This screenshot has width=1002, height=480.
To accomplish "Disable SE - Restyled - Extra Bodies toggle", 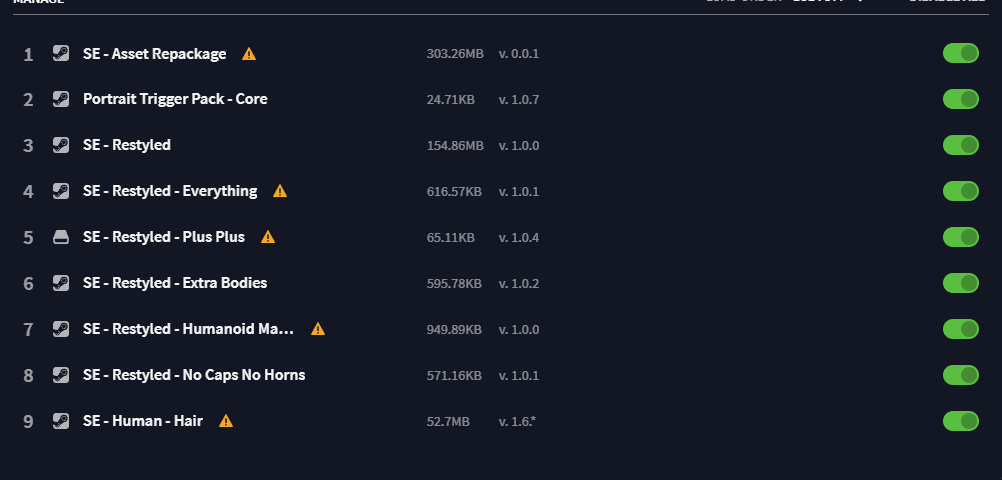I will point(960,283).
